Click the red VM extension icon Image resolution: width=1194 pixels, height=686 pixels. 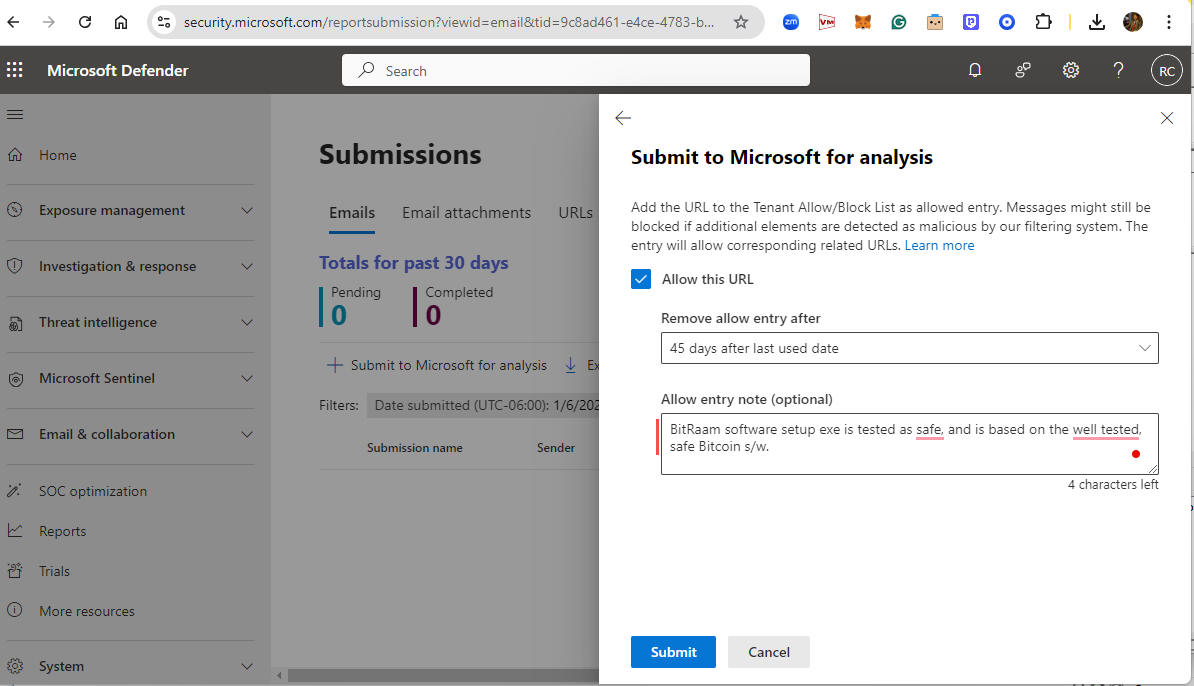826,22
